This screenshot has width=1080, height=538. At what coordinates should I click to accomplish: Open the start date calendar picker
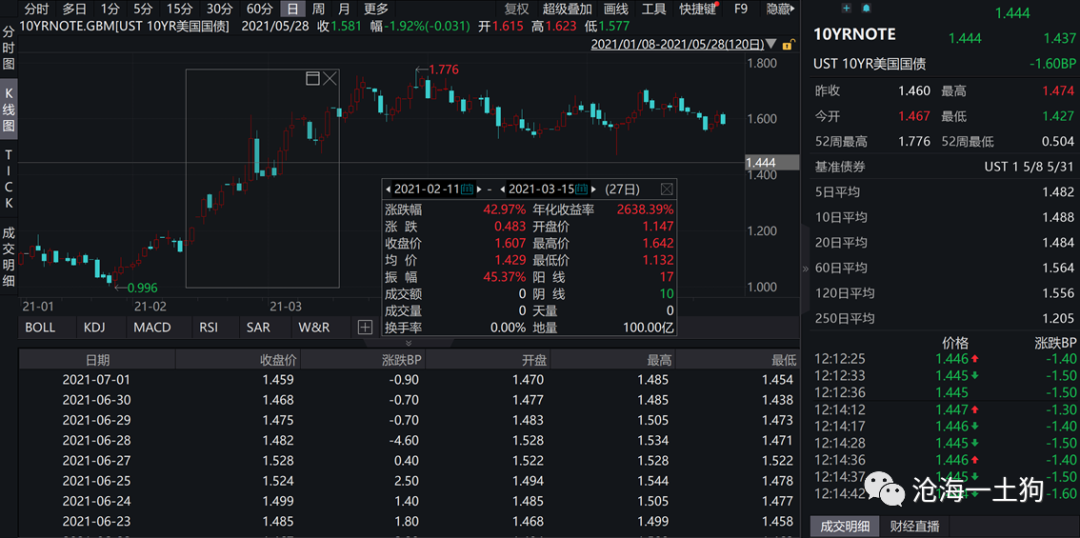click(x=467, y=189)
